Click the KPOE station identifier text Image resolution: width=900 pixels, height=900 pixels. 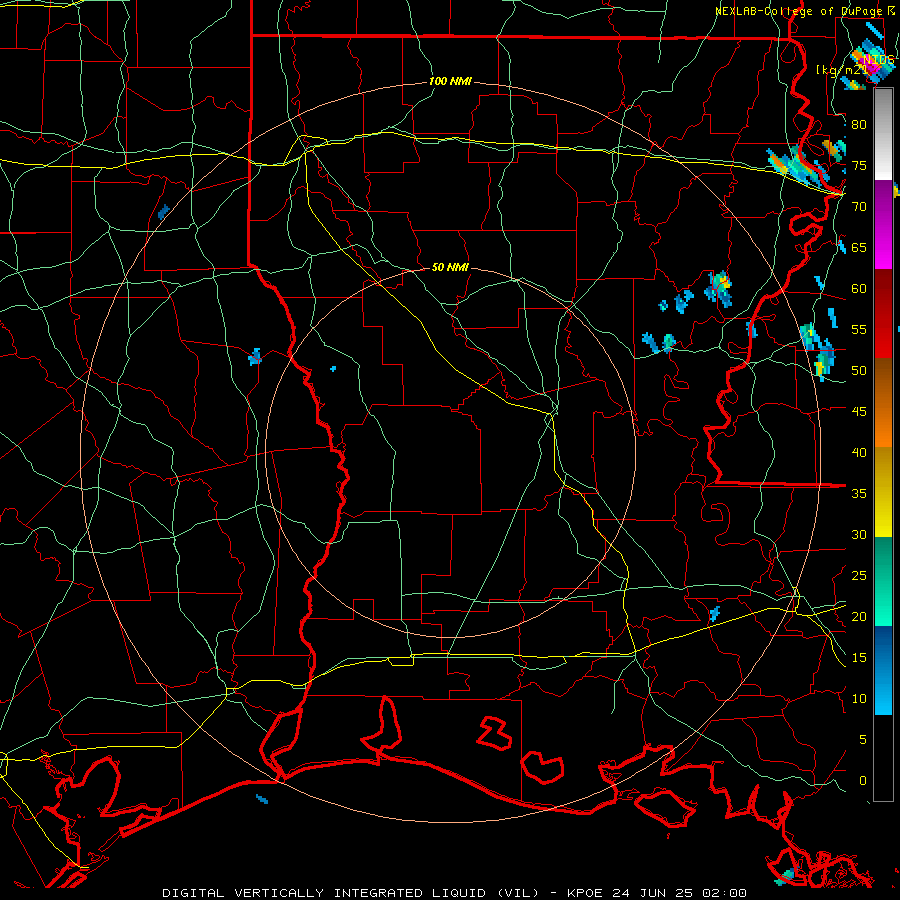(x=585, y=893)
